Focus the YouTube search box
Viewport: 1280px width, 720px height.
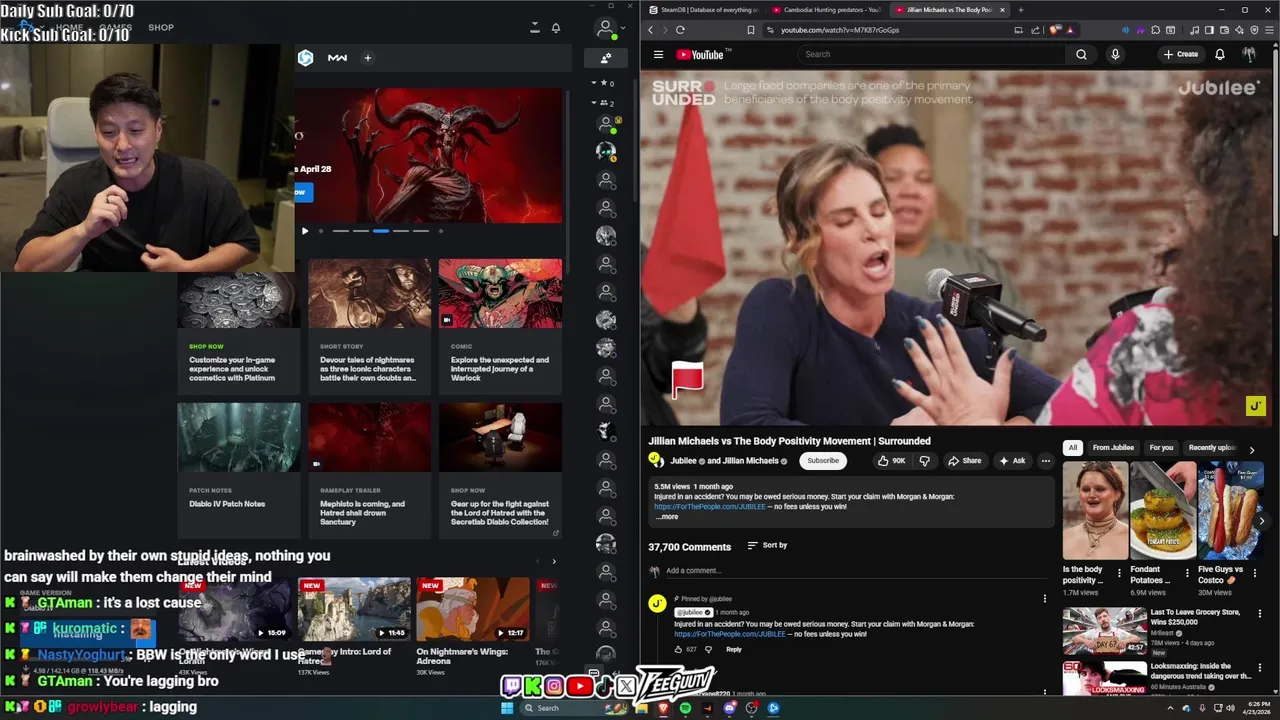pyautogui.click(x=932, y=55)
